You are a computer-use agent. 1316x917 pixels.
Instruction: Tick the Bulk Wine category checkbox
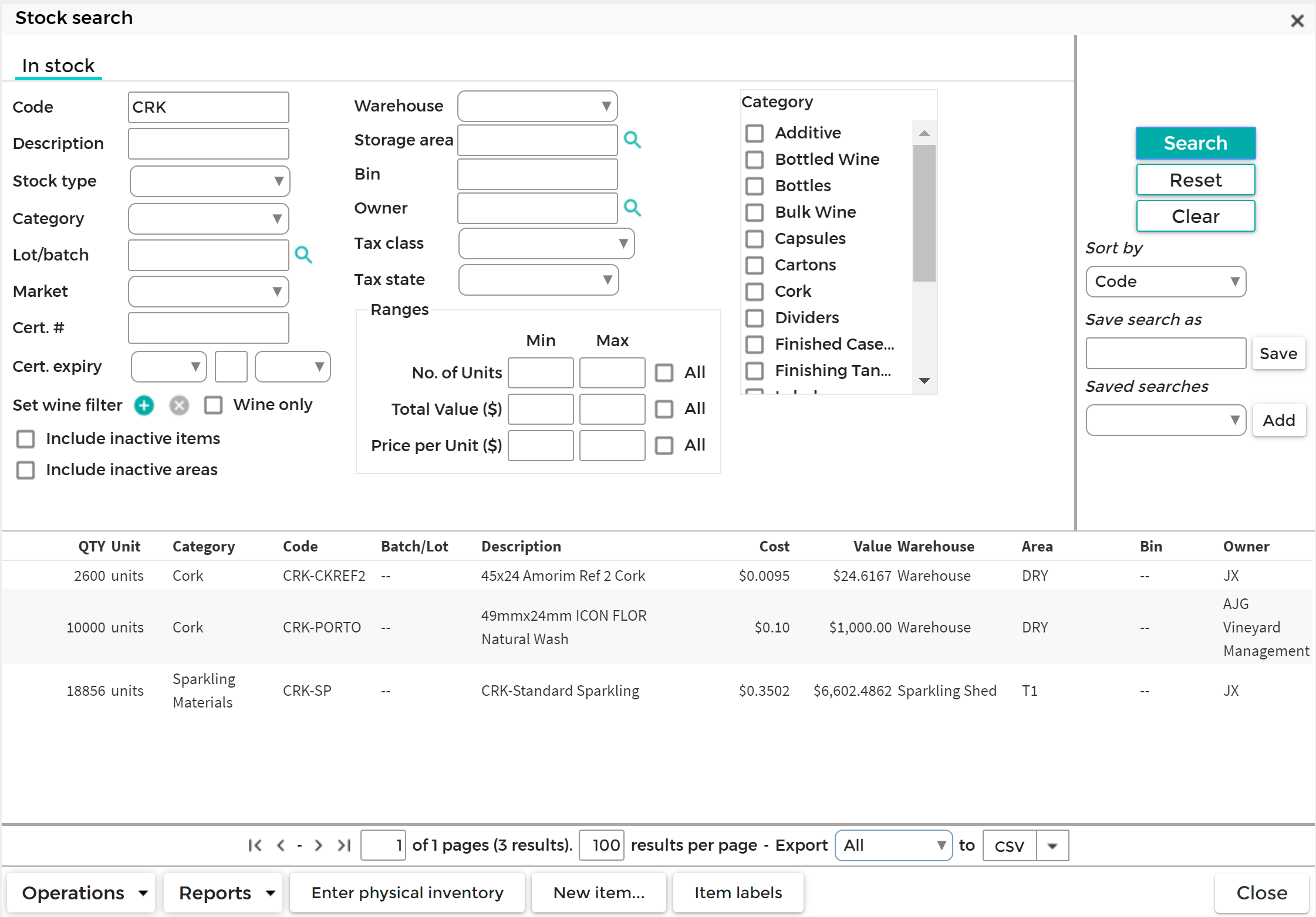pos(754,212)
